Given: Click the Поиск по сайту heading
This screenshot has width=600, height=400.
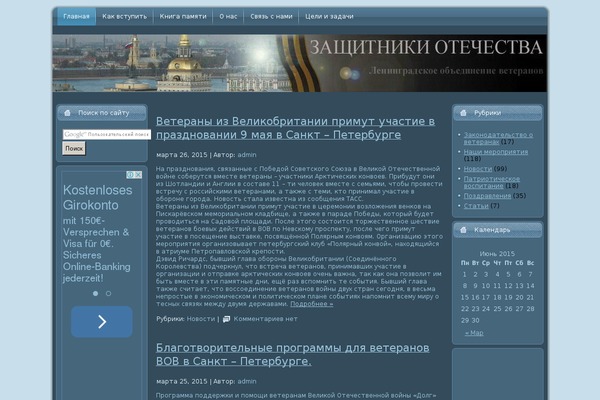Looking at the screenshot, I should (x=104, y=113).
